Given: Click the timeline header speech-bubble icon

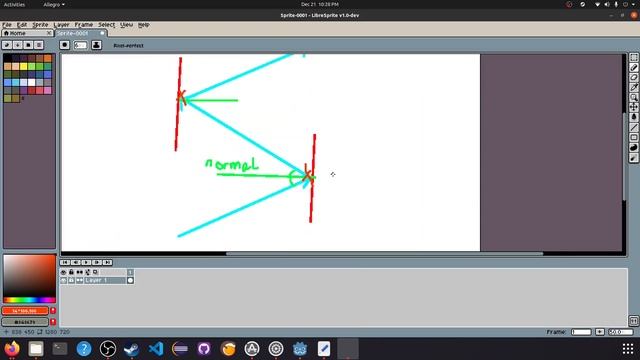Looking at the screenshot, I should coord(96,272).
